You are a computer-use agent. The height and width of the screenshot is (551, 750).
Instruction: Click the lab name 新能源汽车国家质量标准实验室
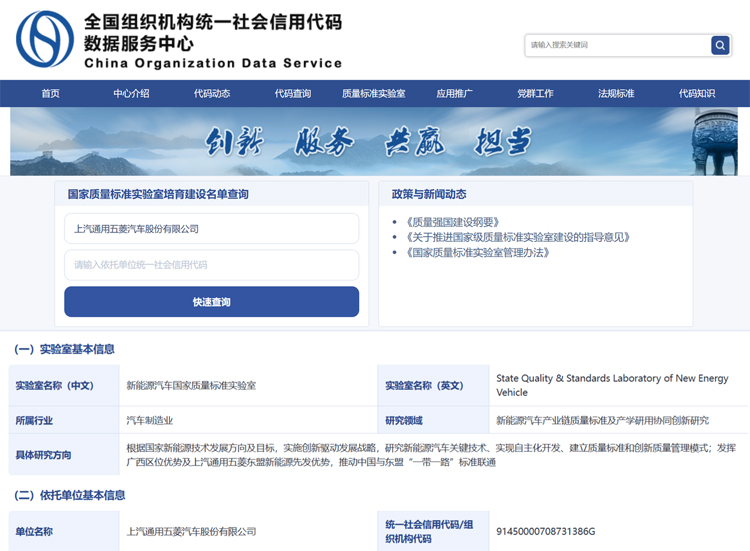click(191, 386)
